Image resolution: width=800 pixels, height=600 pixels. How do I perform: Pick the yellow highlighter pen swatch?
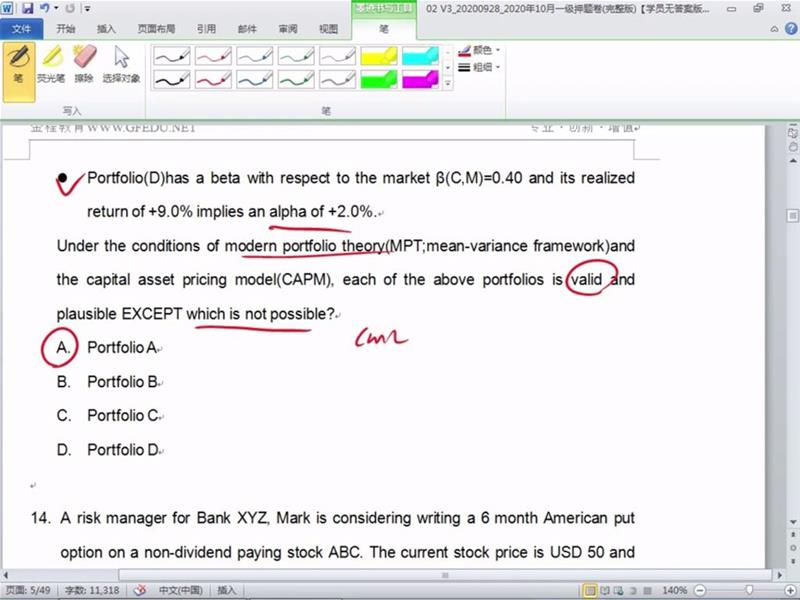tap(379, 55)
